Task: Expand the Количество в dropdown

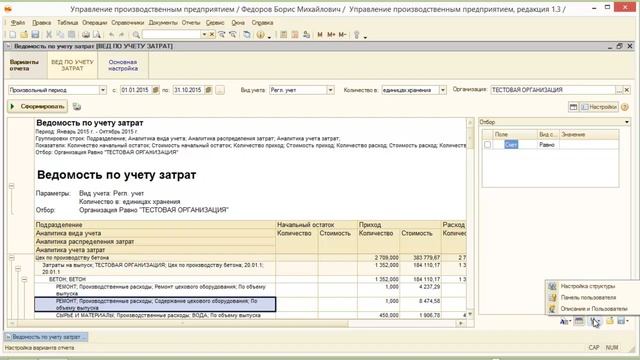Action: (442, 90)
